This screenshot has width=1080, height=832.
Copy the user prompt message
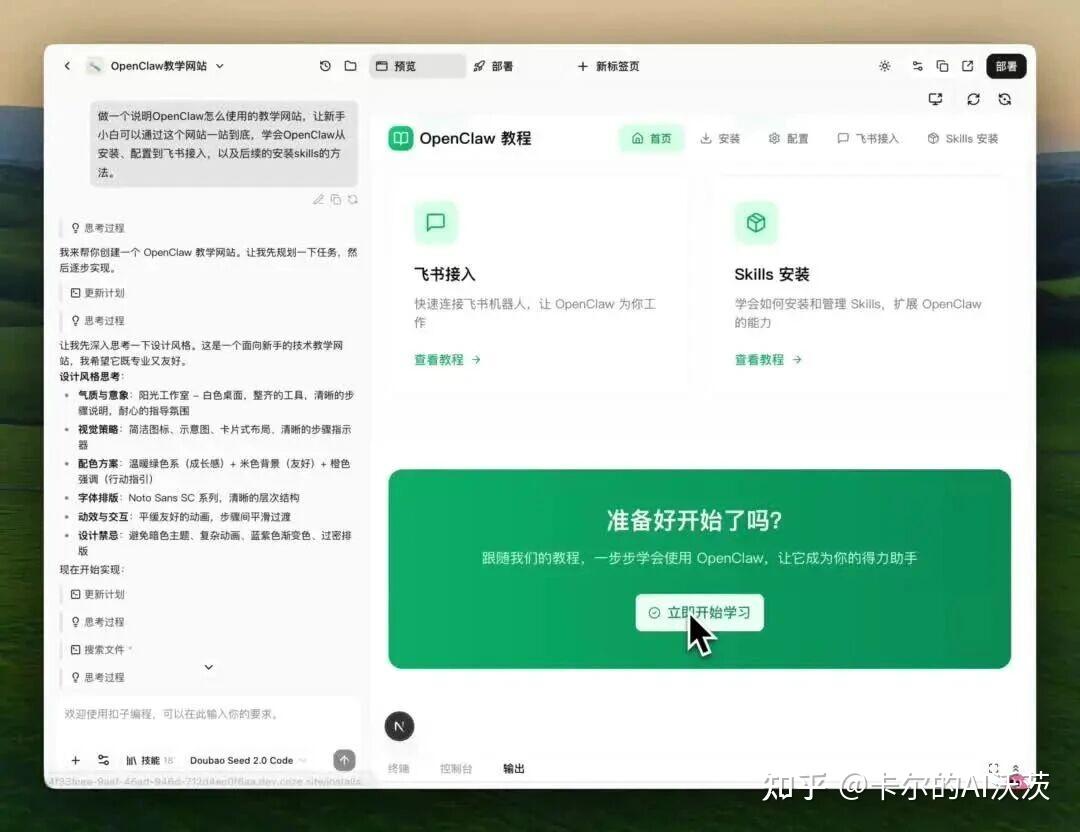coord(335,200)
